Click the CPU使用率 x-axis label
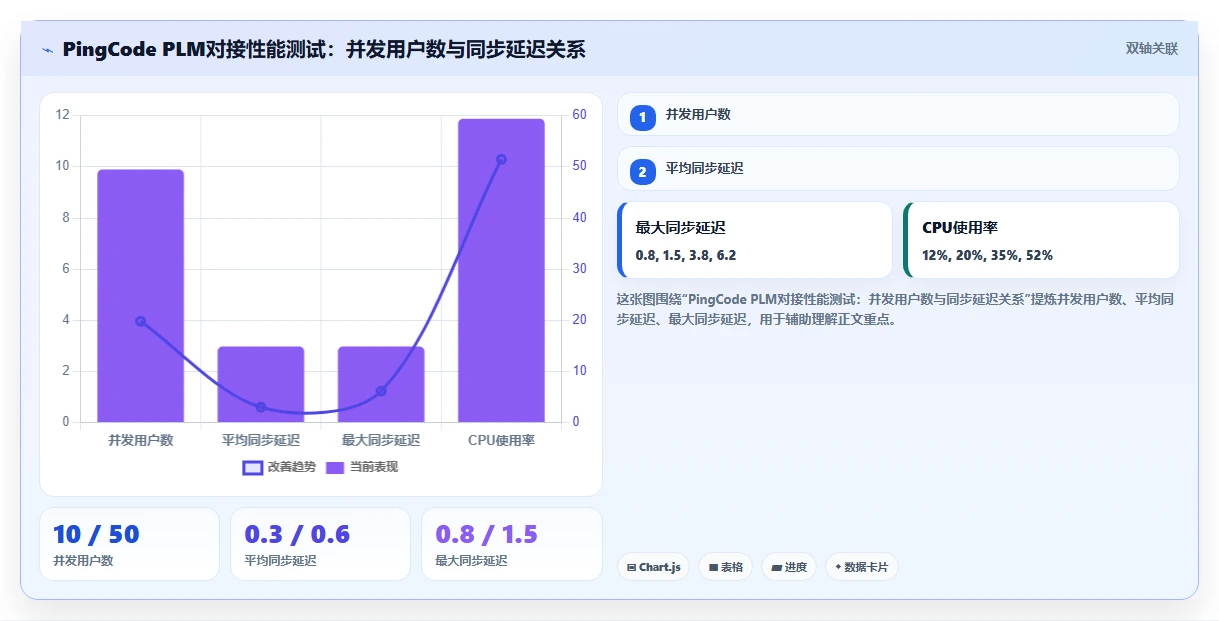Image resolution: width=1219 pixels, height=621 pixels. coord(501,440)
